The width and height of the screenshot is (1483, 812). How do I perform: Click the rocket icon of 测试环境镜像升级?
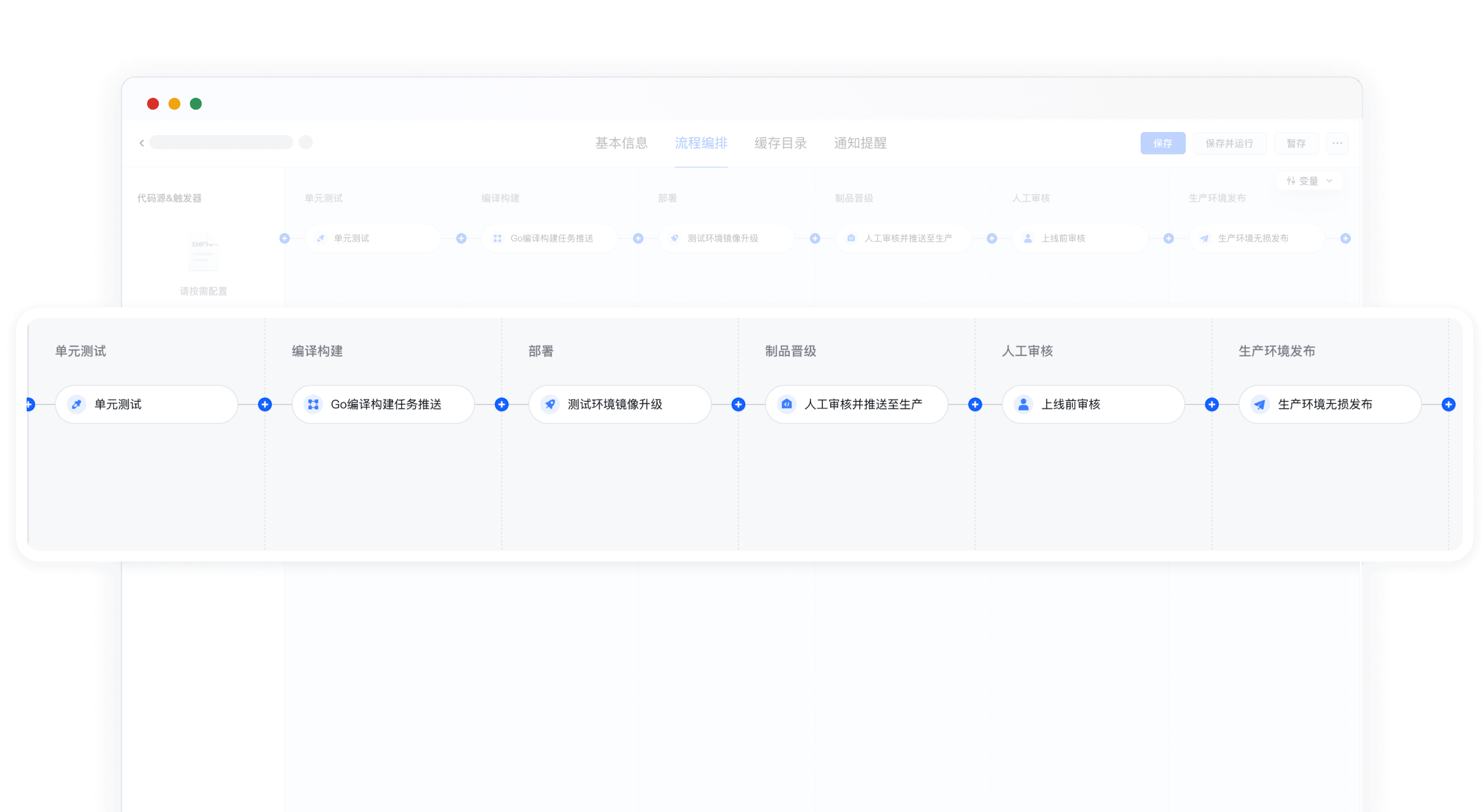coord(550,405)
